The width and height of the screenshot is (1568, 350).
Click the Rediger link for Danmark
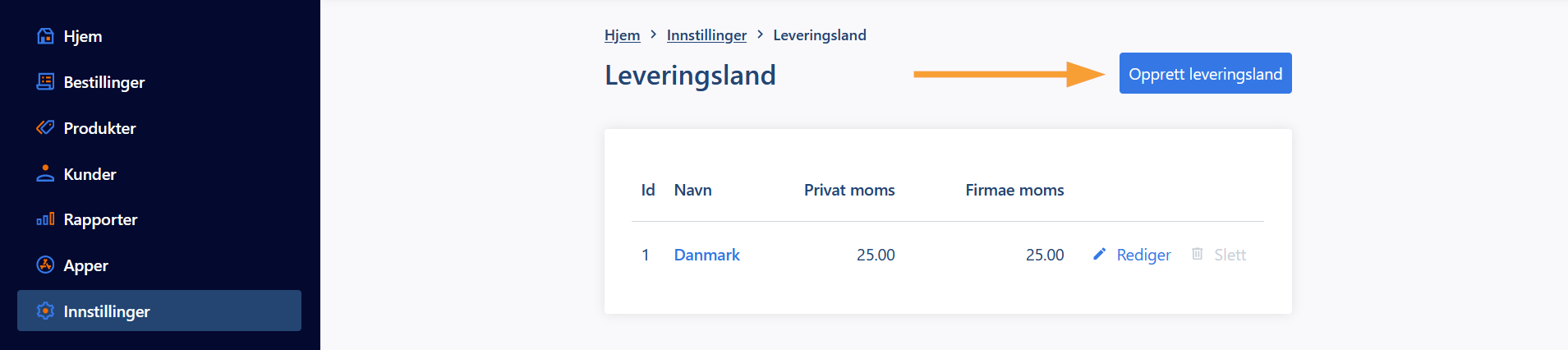pos(1143,255)
